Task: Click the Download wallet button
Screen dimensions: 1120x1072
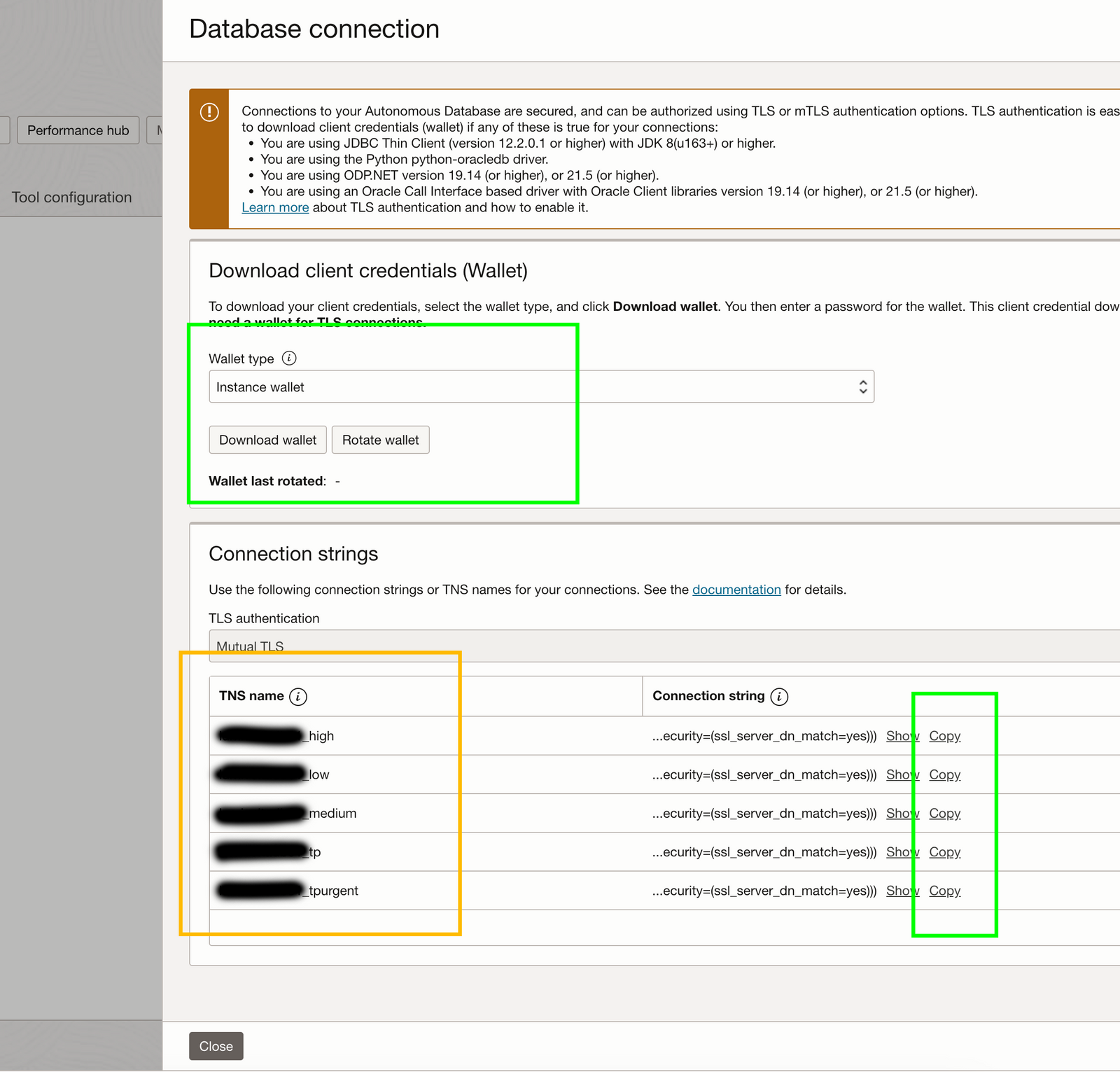Action: [267, 440]
